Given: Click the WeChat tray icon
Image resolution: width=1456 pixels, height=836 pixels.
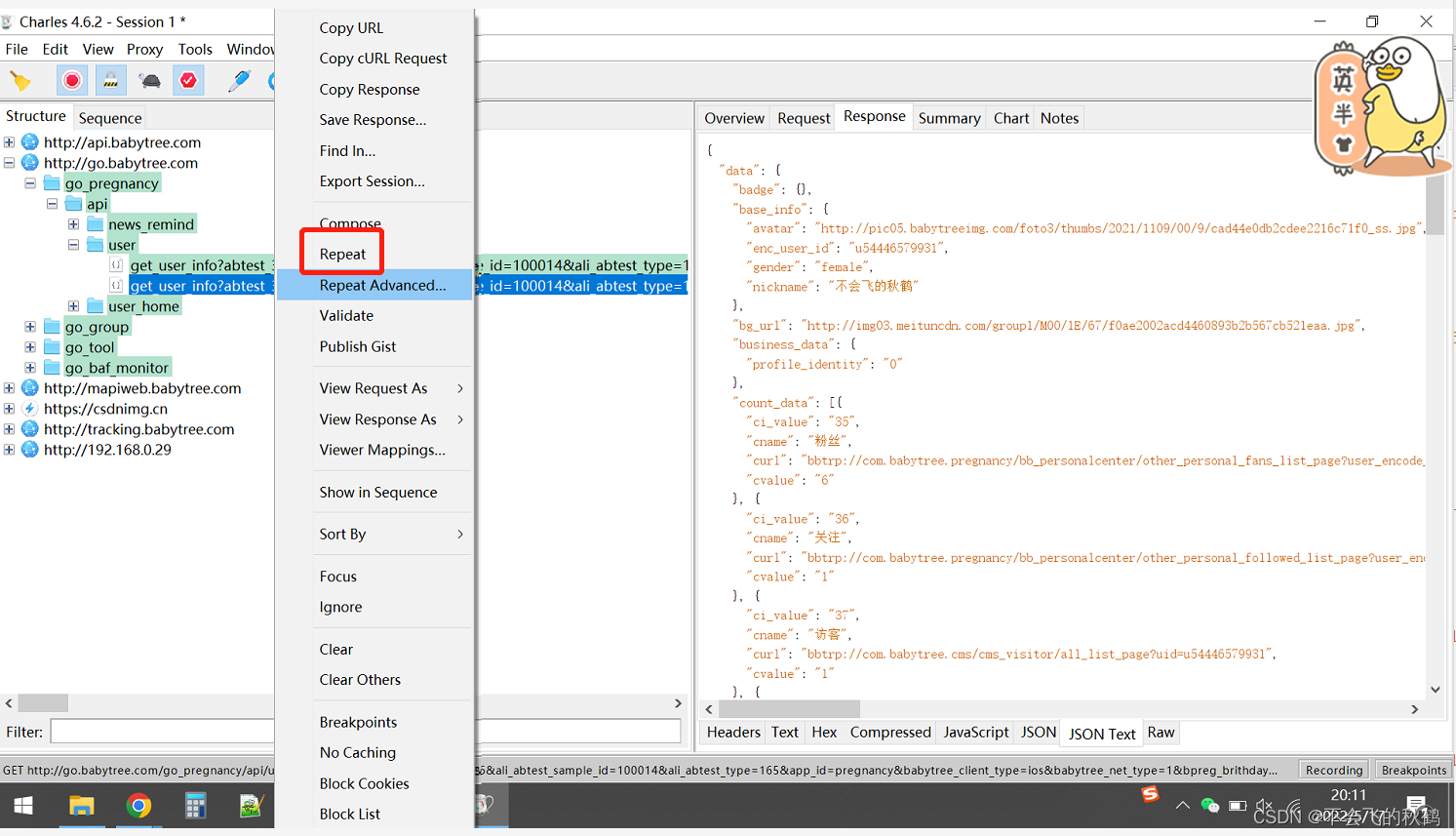Looking at the screenshot, I should coord(1210,806).
